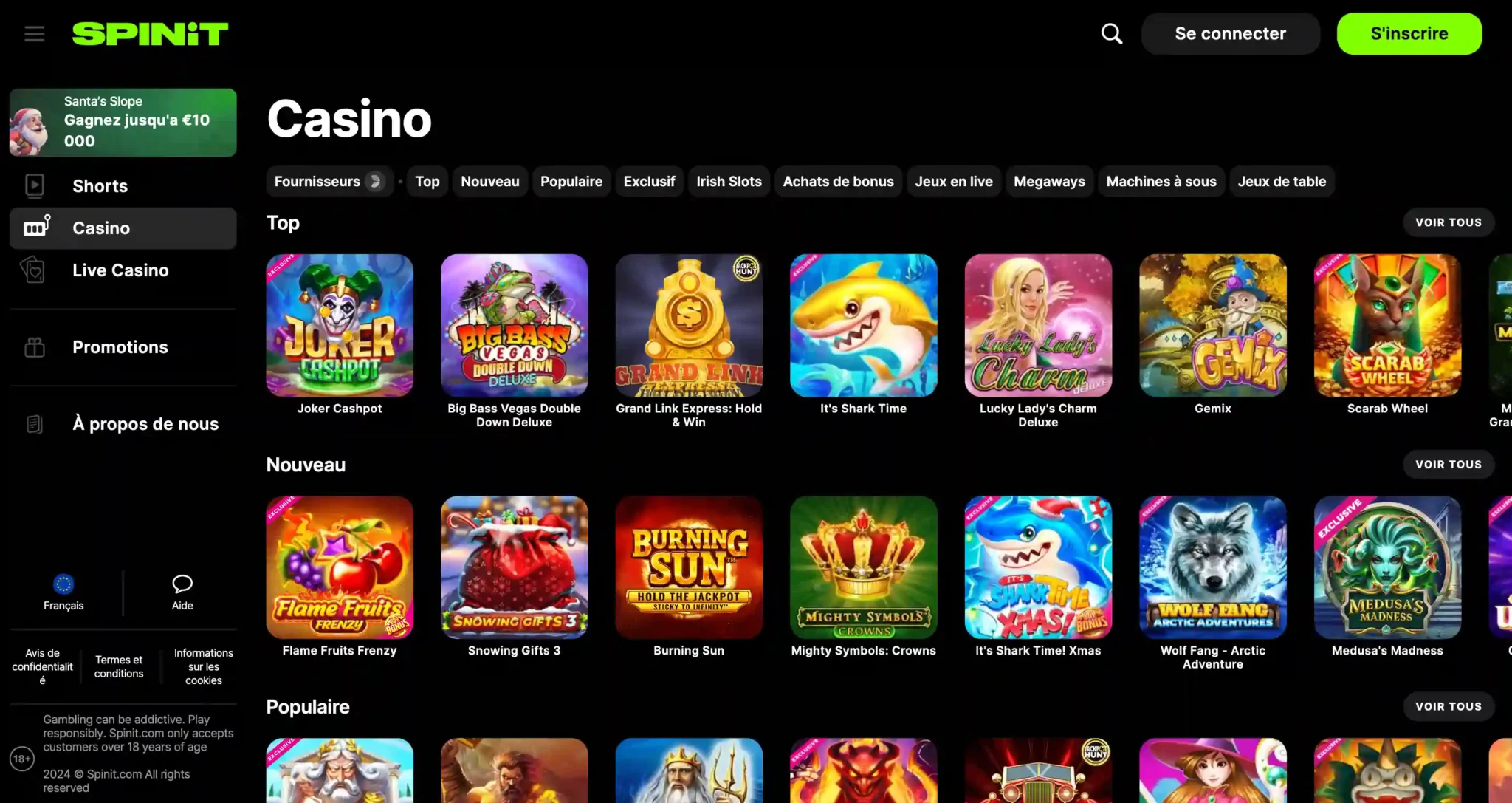The height and width of the screenshot is (803, 1512).
Task: Click the À propos de nous document icon
Action: 35,424
